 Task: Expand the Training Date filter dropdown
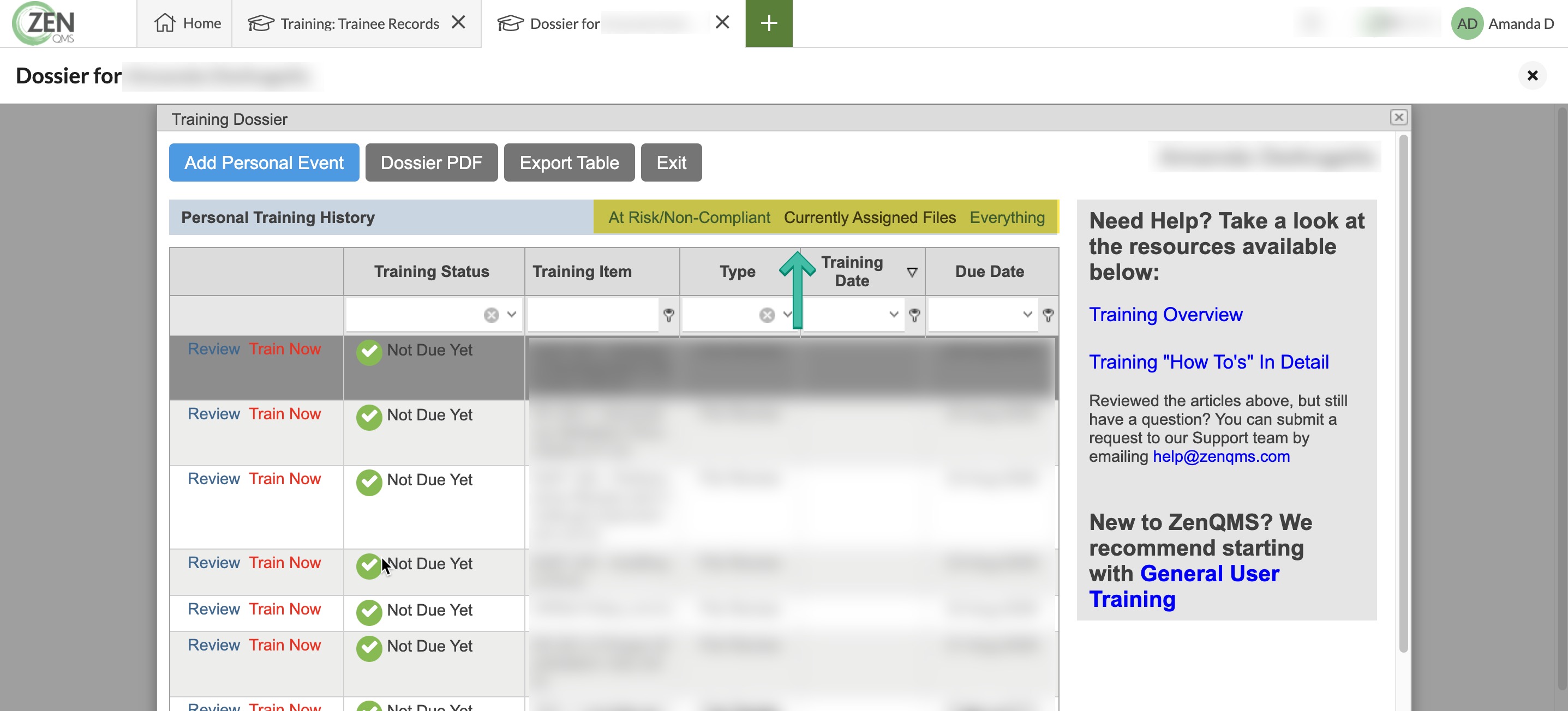[x=894, y=315]
